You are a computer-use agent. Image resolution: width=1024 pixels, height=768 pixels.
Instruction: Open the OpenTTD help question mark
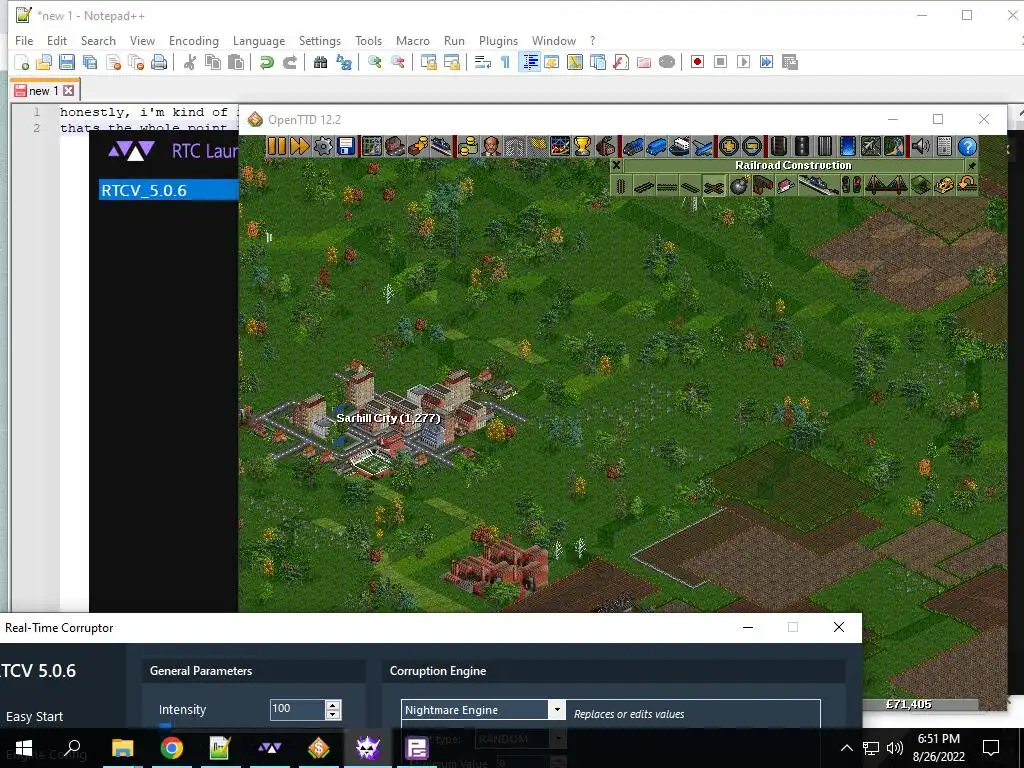click(x=967, y=146)
